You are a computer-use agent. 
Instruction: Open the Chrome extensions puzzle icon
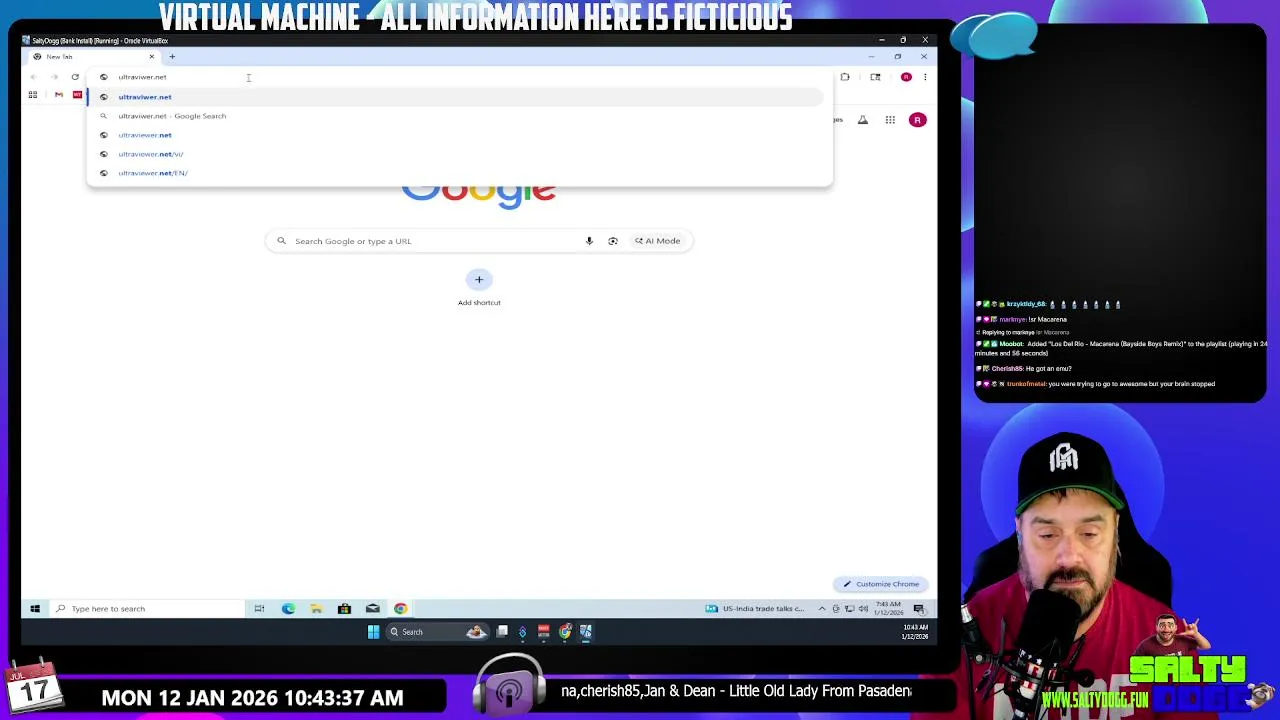[845, 77]
